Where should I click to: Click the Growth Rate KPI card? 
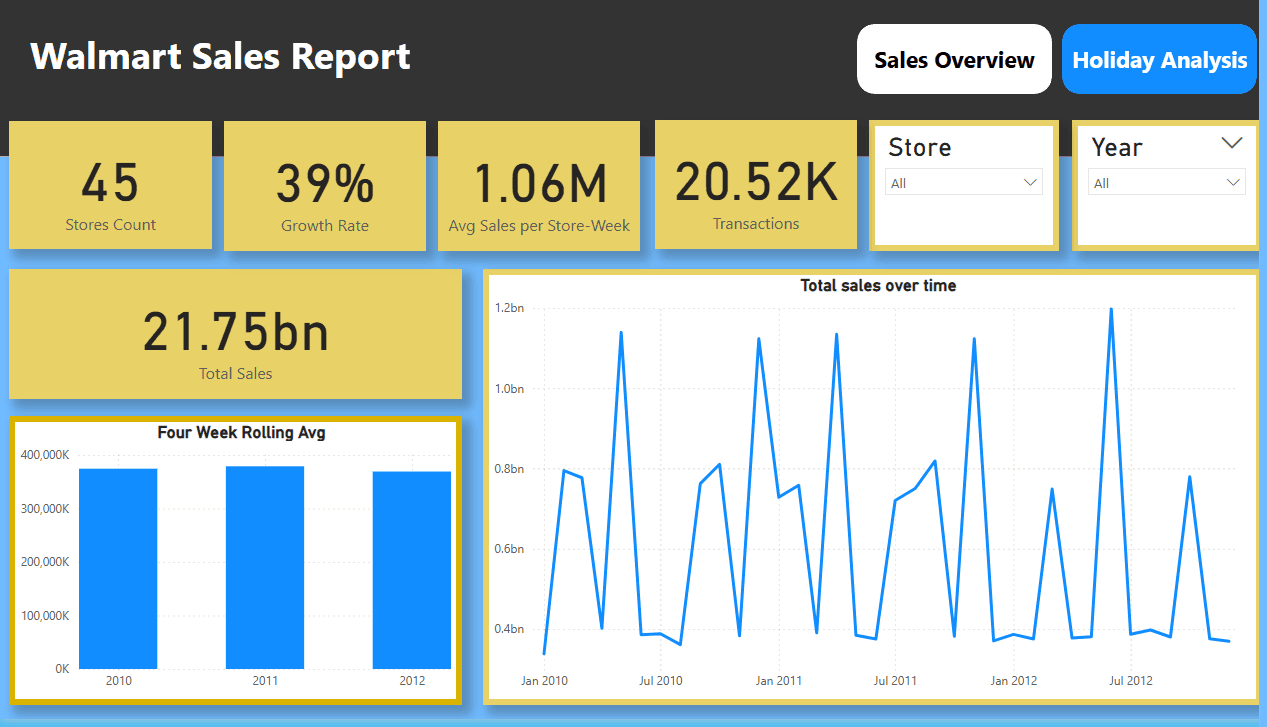325,185
